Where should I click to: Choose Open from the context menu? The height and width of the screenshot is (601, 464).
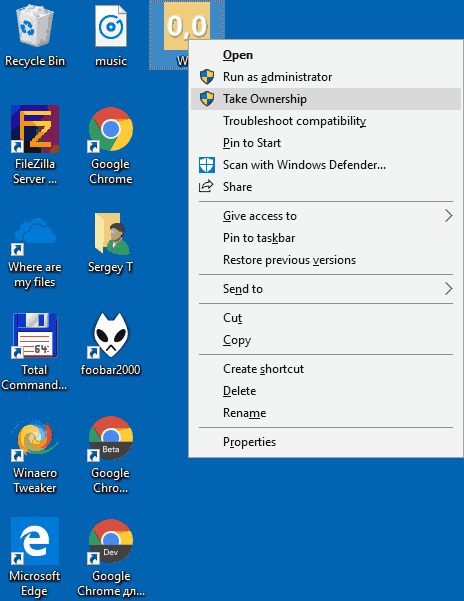click(x=326, y=55)
